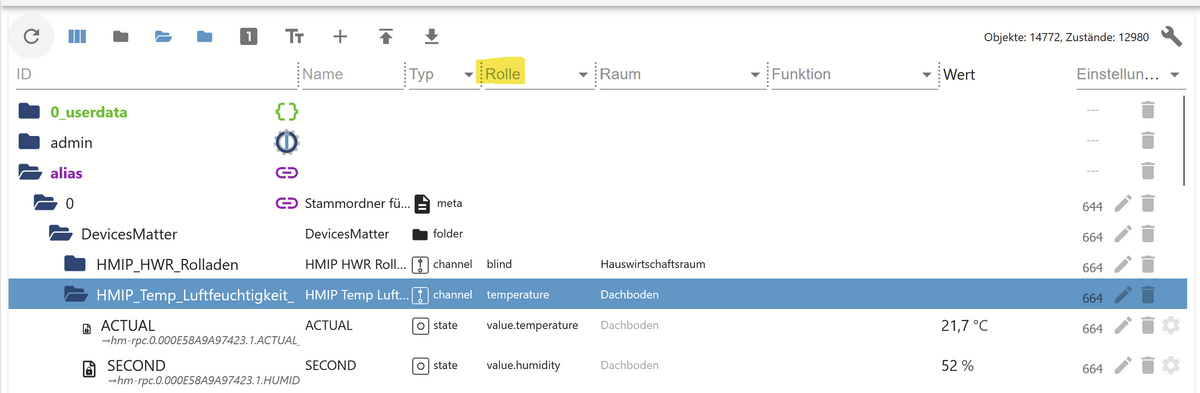The image size is (1200, 393).
Task: Click the refresh objects tree icon
Action: (31, 37)
